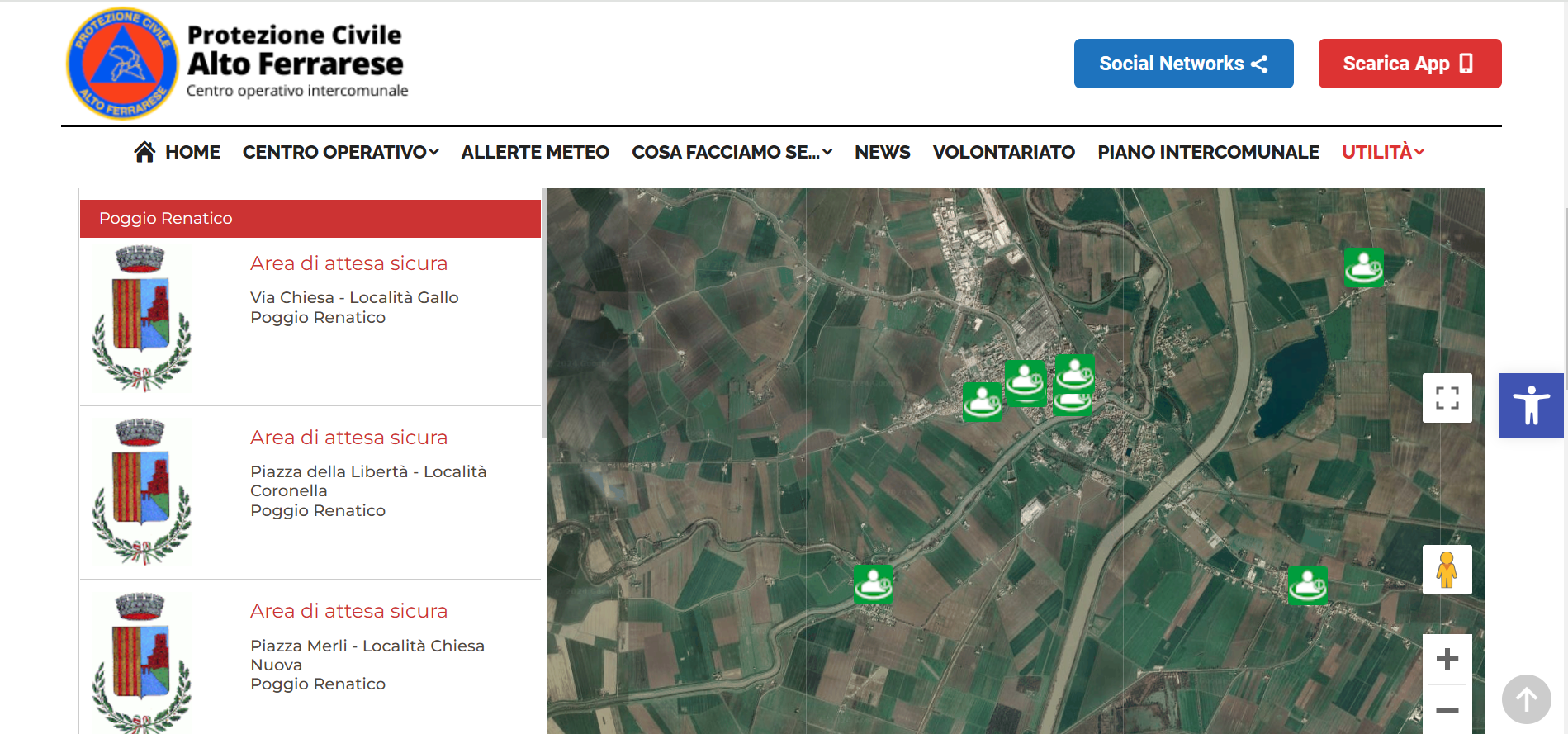Zoom in on the map

point(1447,659)
